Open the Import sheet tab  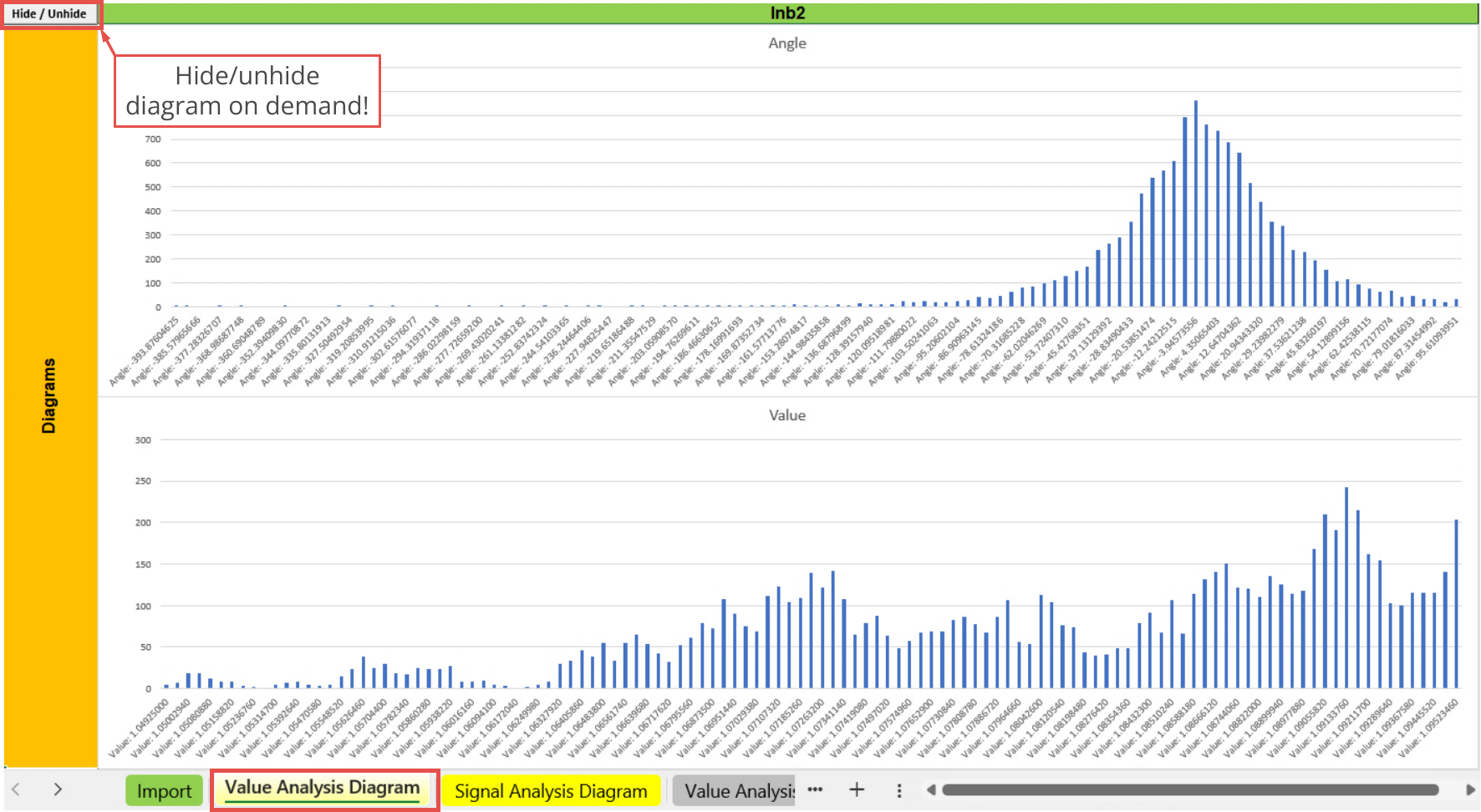164,790
